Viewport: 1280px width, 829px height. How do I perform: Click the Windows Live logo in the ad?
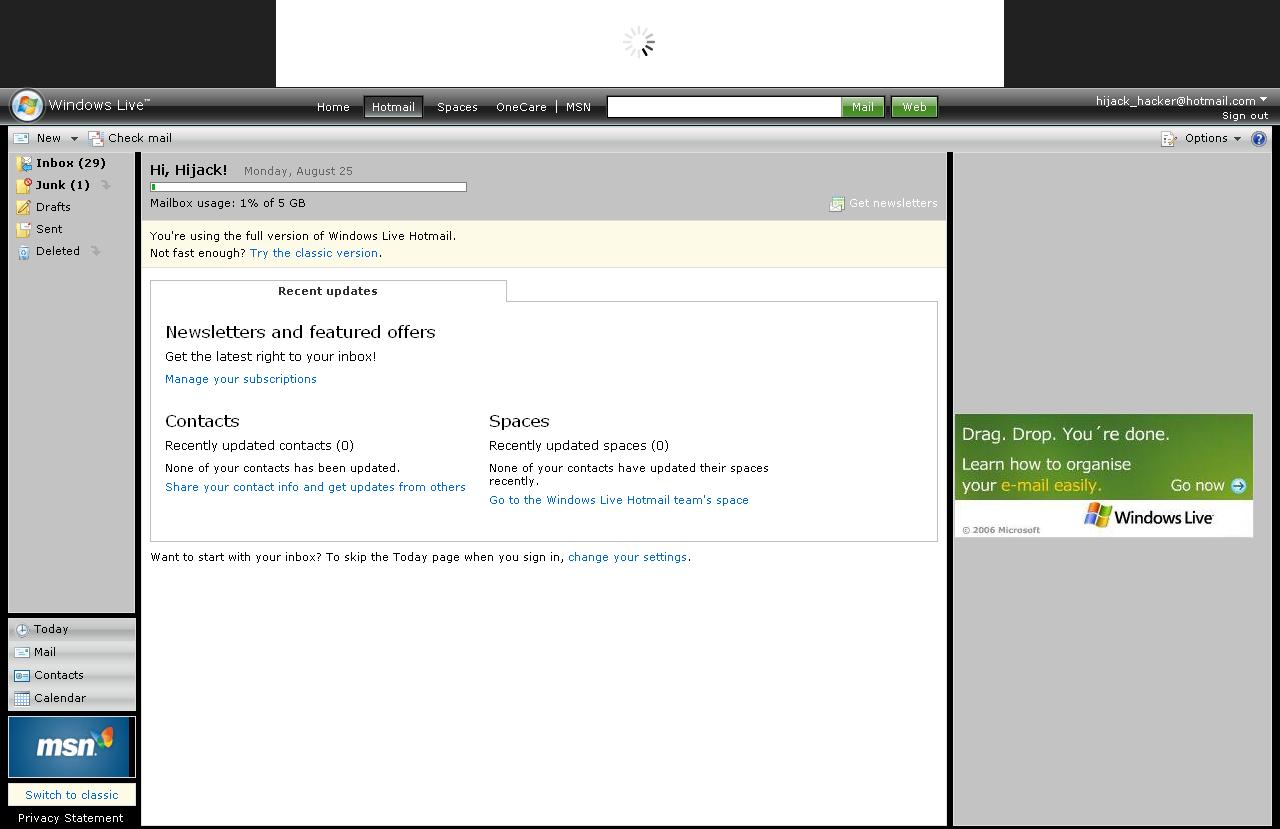(1149, 516)
